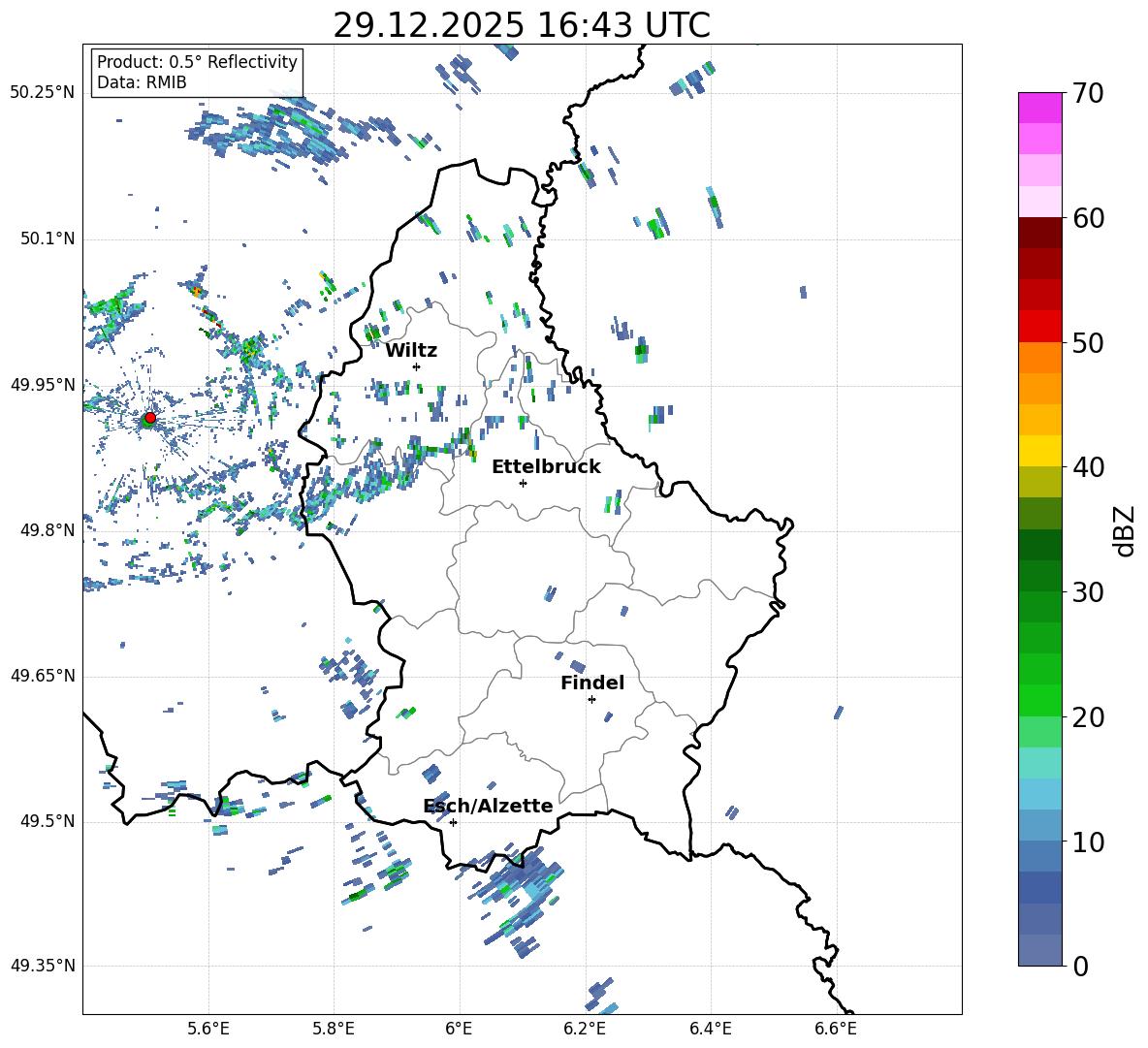Click the Esch/Alzette city label
Screen dimensions: 1148x1048
[x=488, y=806]
